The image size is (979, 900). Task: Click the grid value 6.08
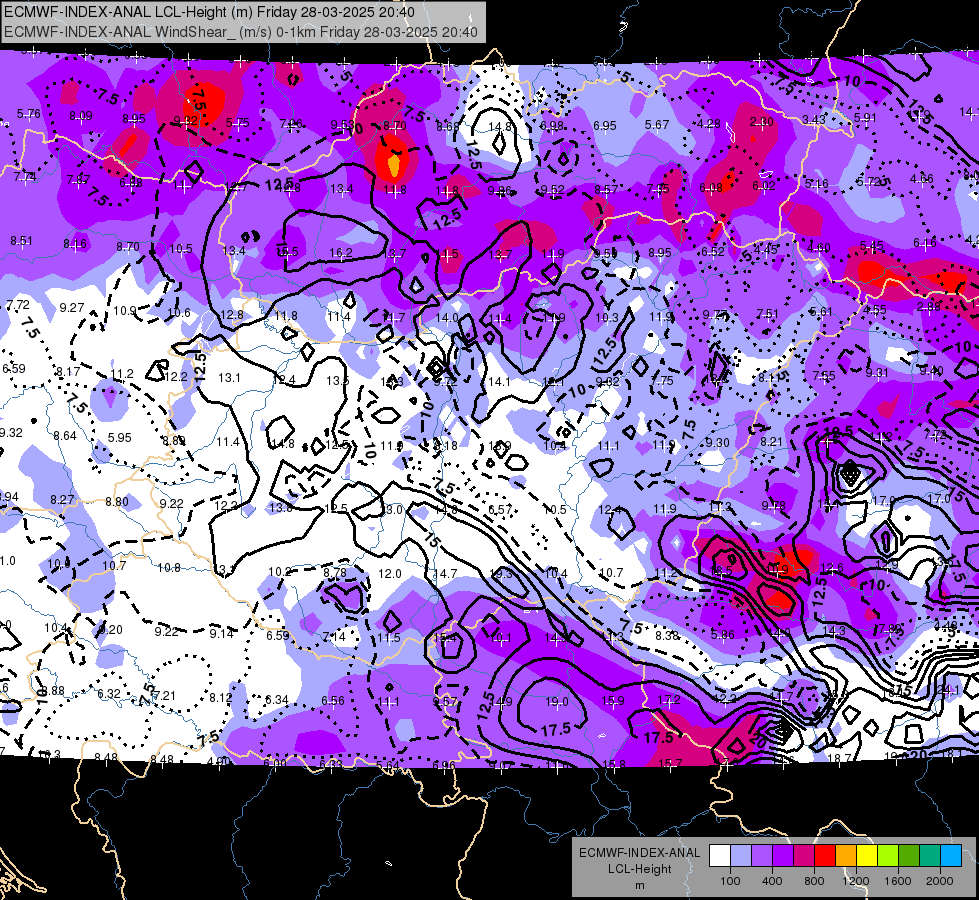click(711, 187)
